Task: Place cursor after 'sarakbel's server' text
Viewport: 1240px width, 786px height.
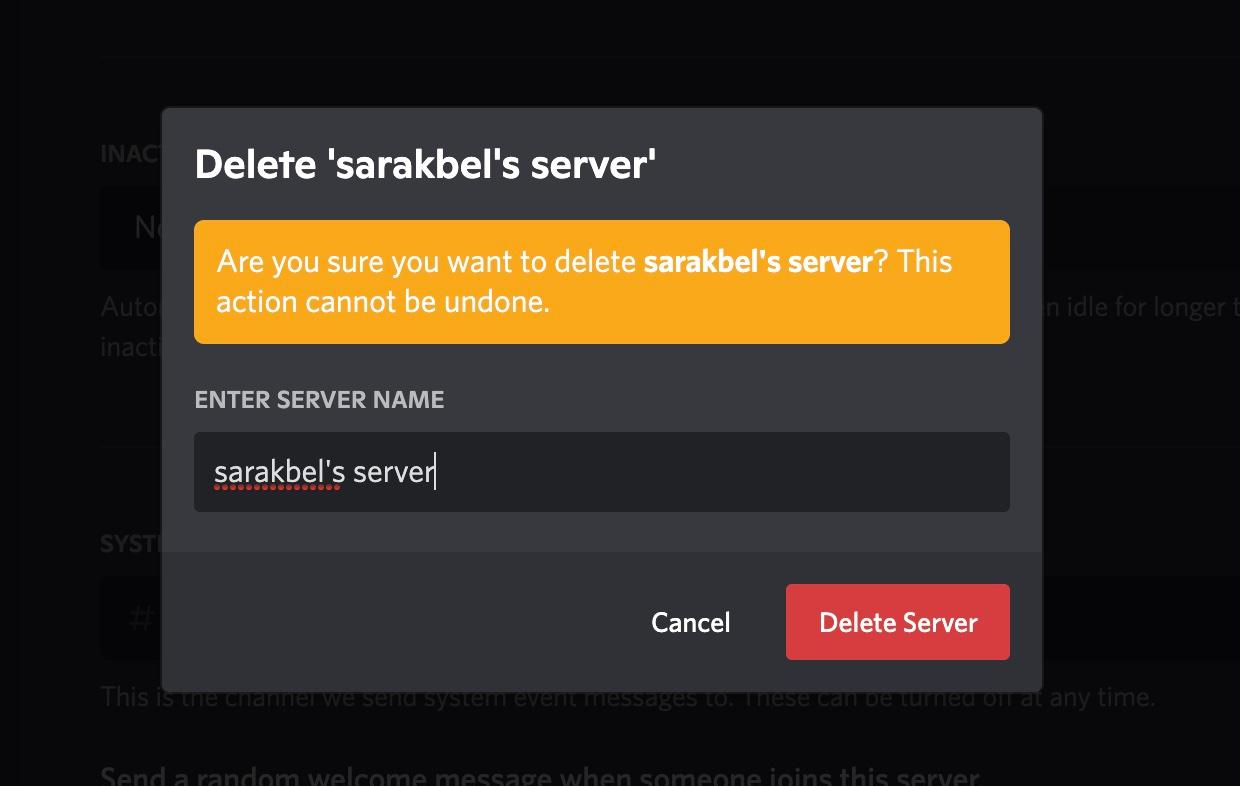Action: (x=437, y=471)
